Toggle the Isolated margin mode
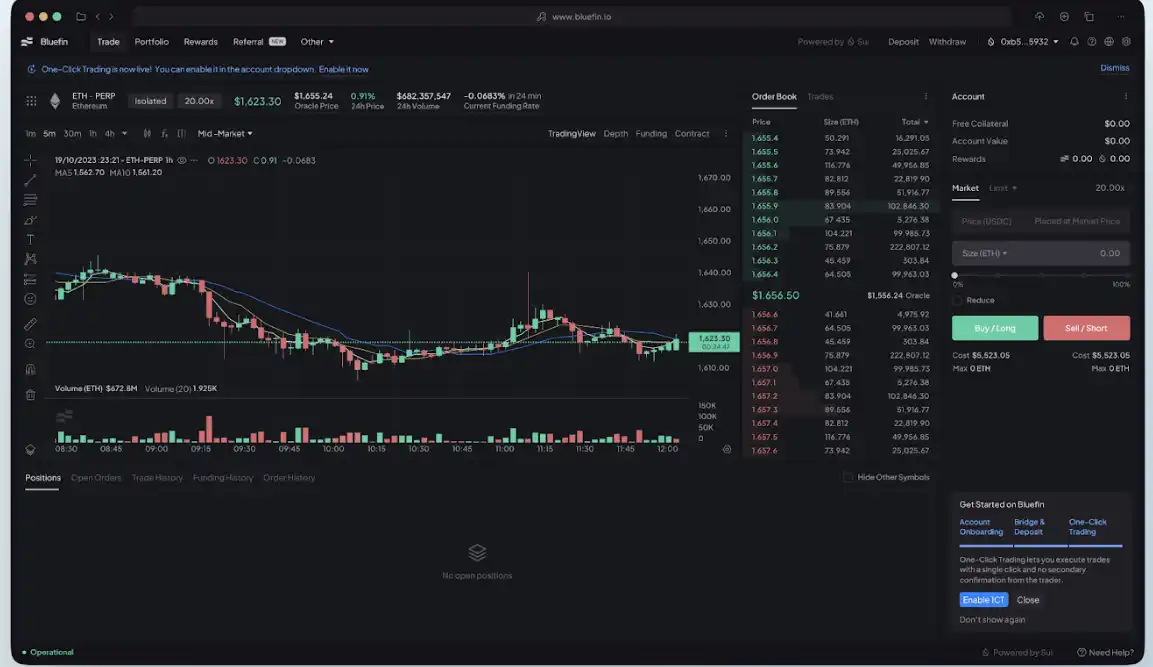Viewport: 1153px width, 667px height. (x=150, y=101)
